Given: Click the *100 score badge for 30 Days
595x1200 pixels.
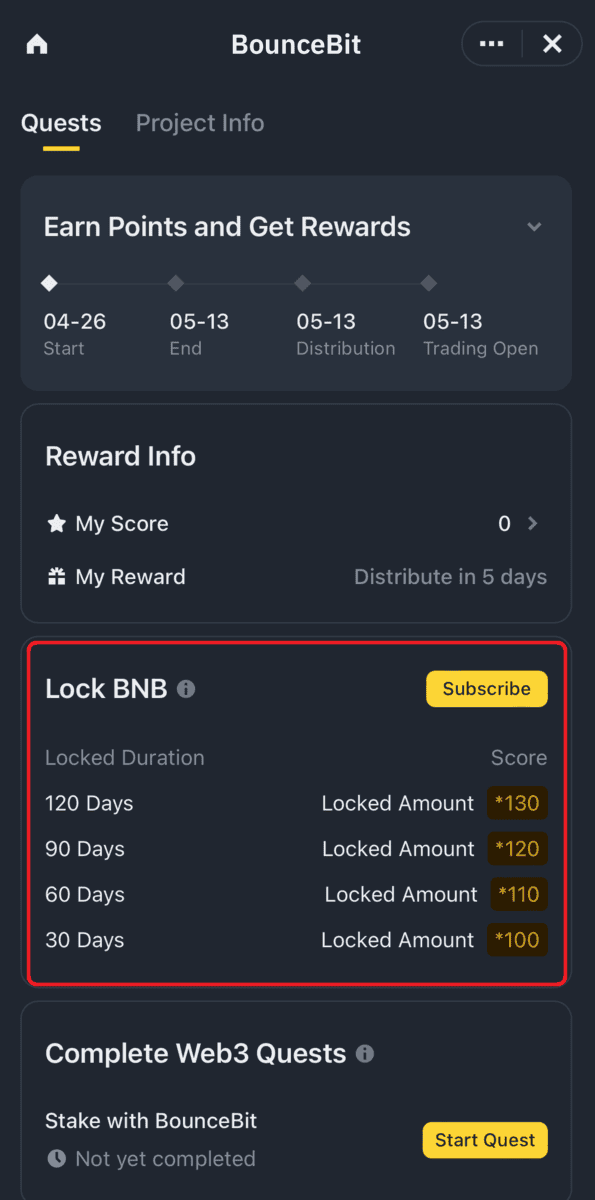Looking at the screenshot, I should click(517, 940).
